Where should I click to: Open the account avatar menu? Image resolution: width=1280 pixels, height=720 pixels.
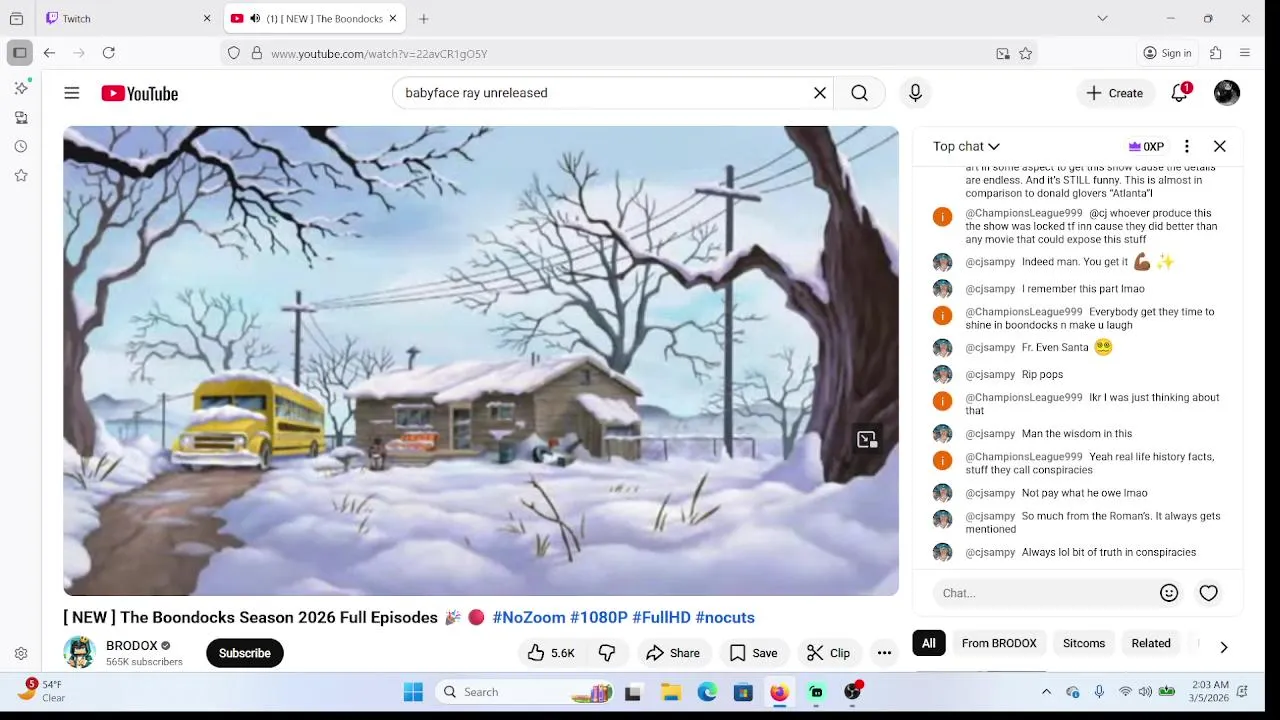pos(1227,93)
